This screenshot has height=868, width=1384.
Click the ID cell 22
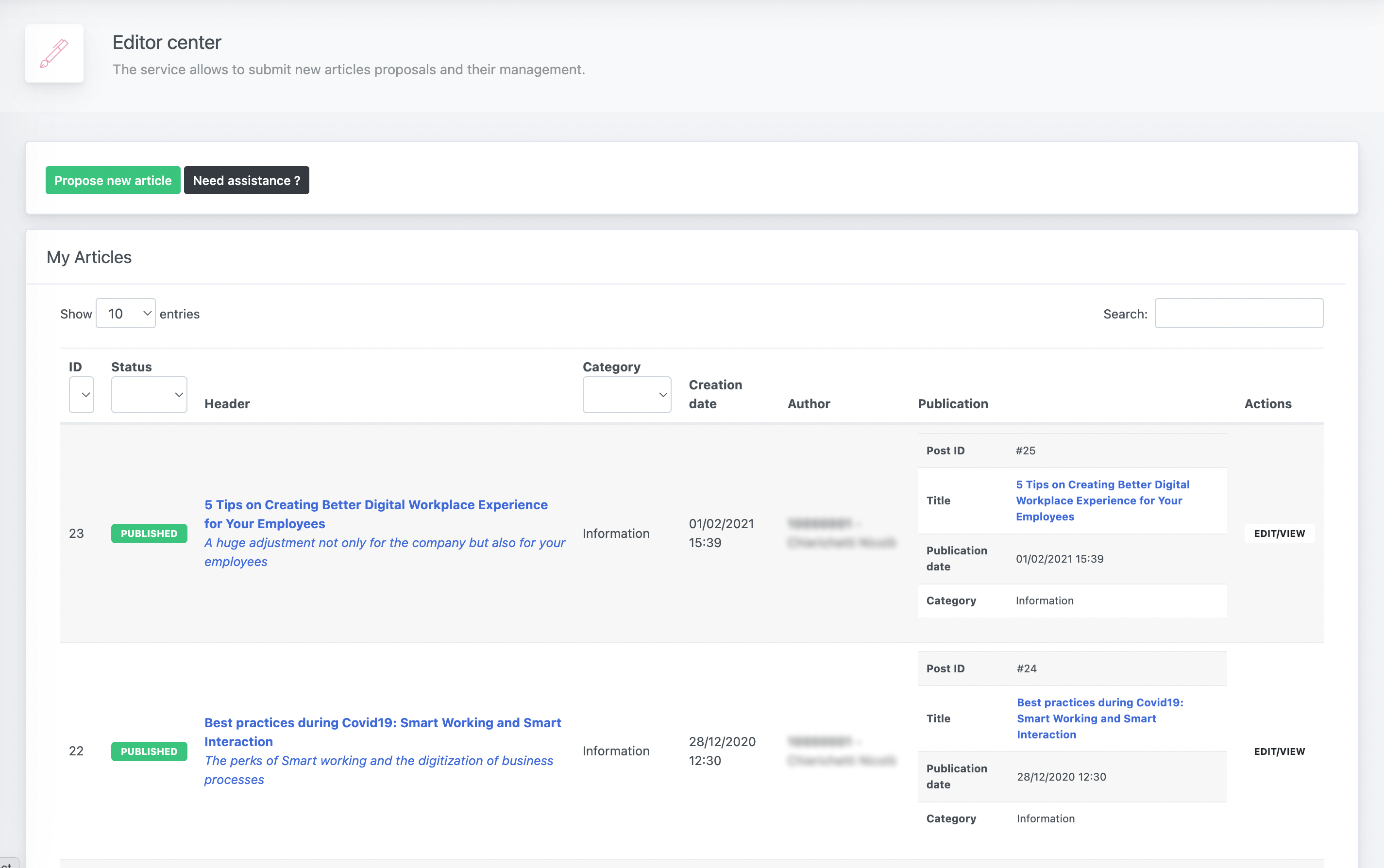point(76,751)
